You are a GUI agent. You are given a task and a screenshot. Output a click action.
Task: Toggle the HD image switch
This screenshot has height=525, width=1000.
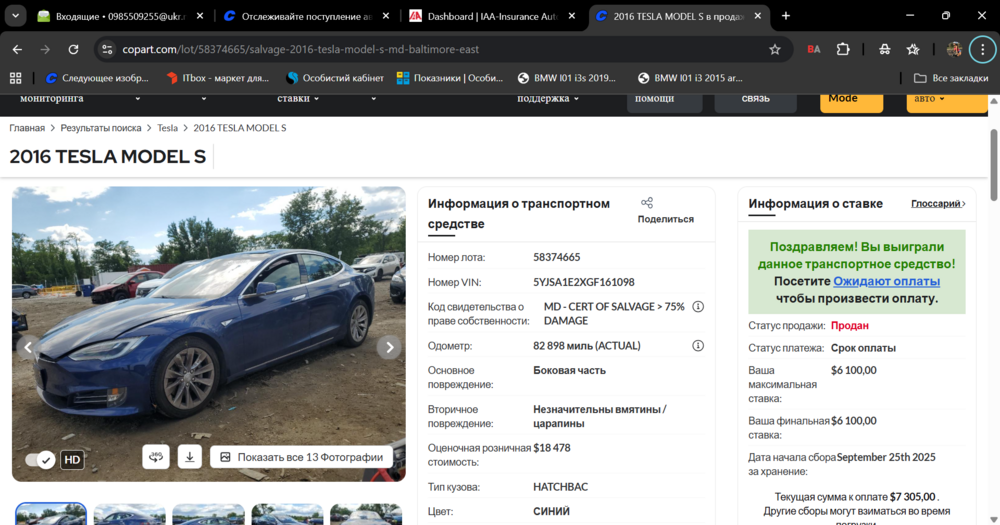pyautogui.click(x=40, y=459)
